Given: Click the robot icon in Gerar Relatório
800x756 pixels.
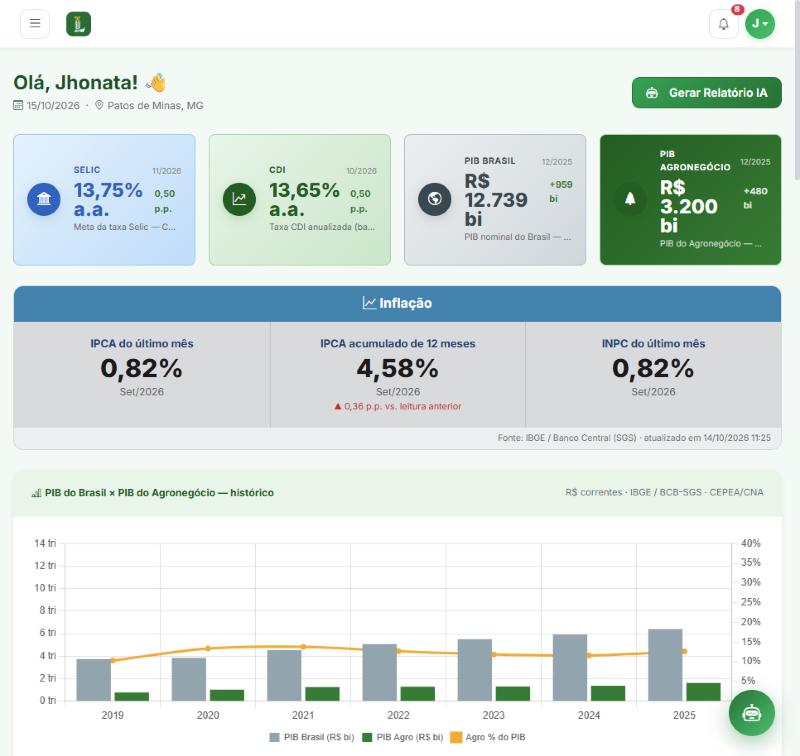Looking at the screenshot, I should (652, 93).
